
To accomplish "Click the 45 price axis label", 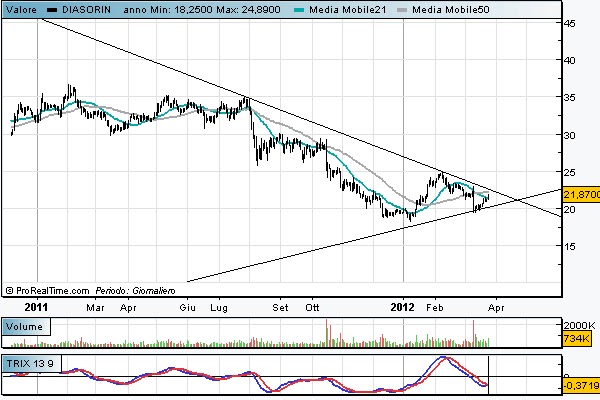I will click(569, 23).
